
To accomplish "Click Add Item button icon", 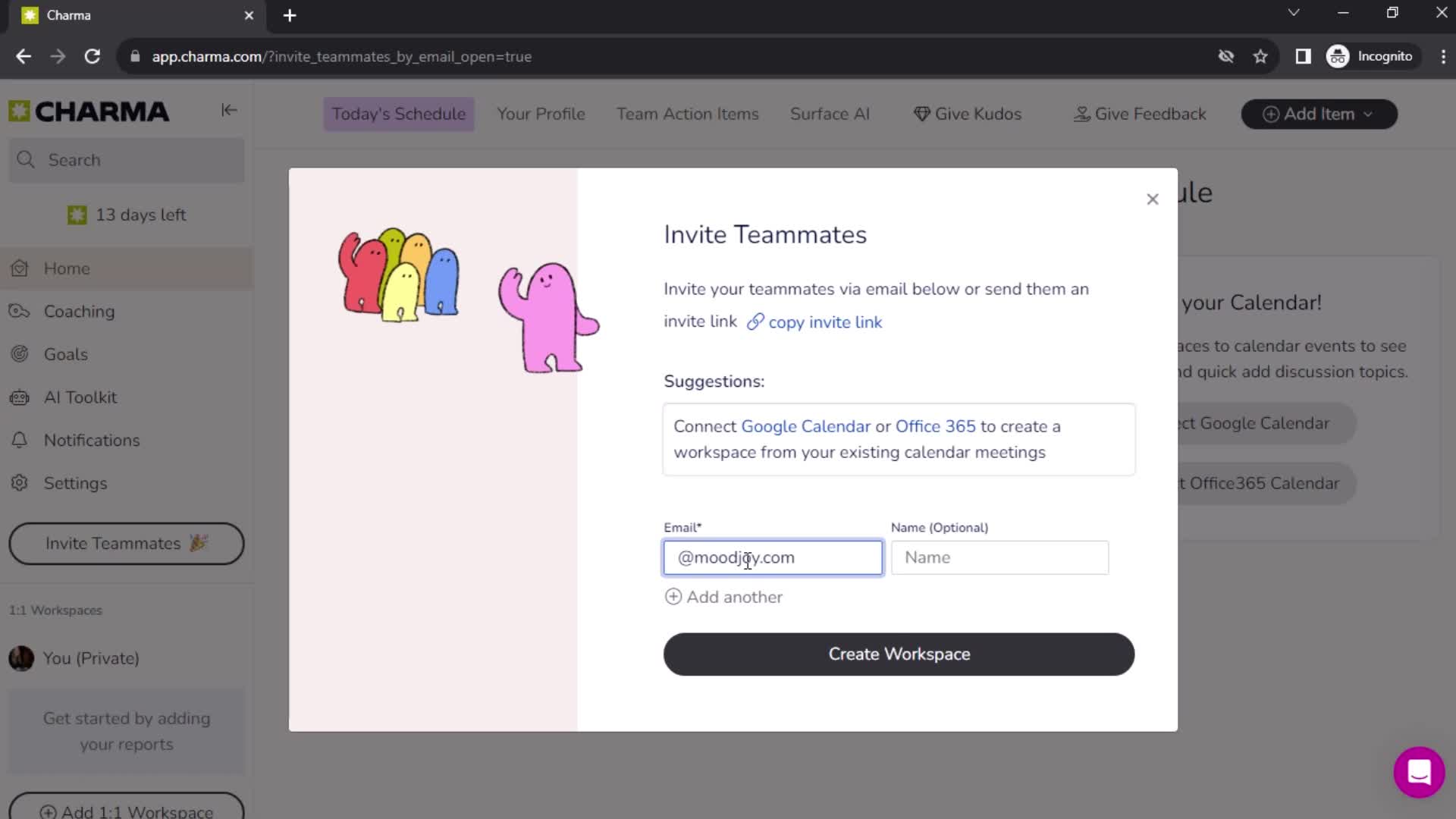I will pos(1271,114).
